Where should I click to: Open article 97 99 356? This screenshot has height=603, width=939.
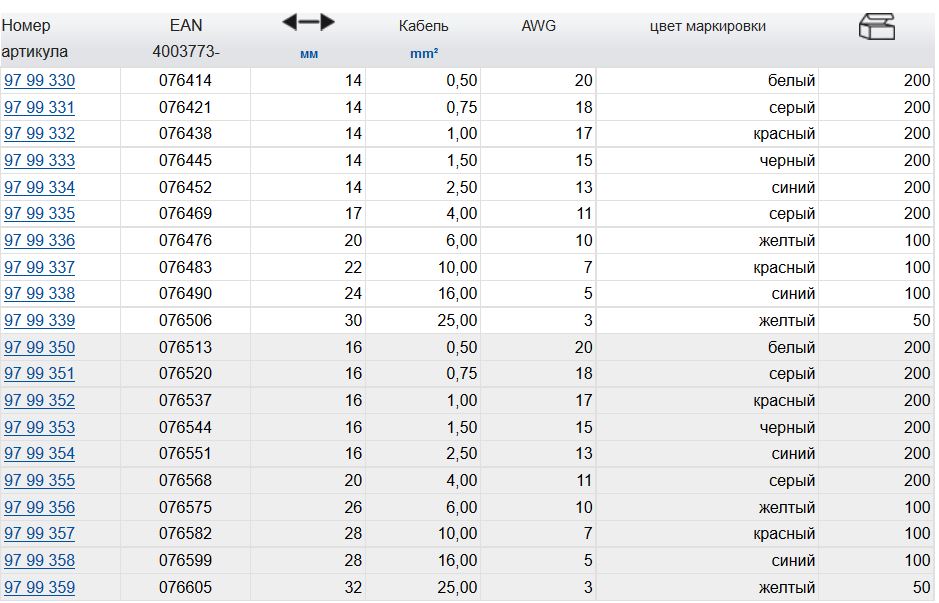point(39,508)
